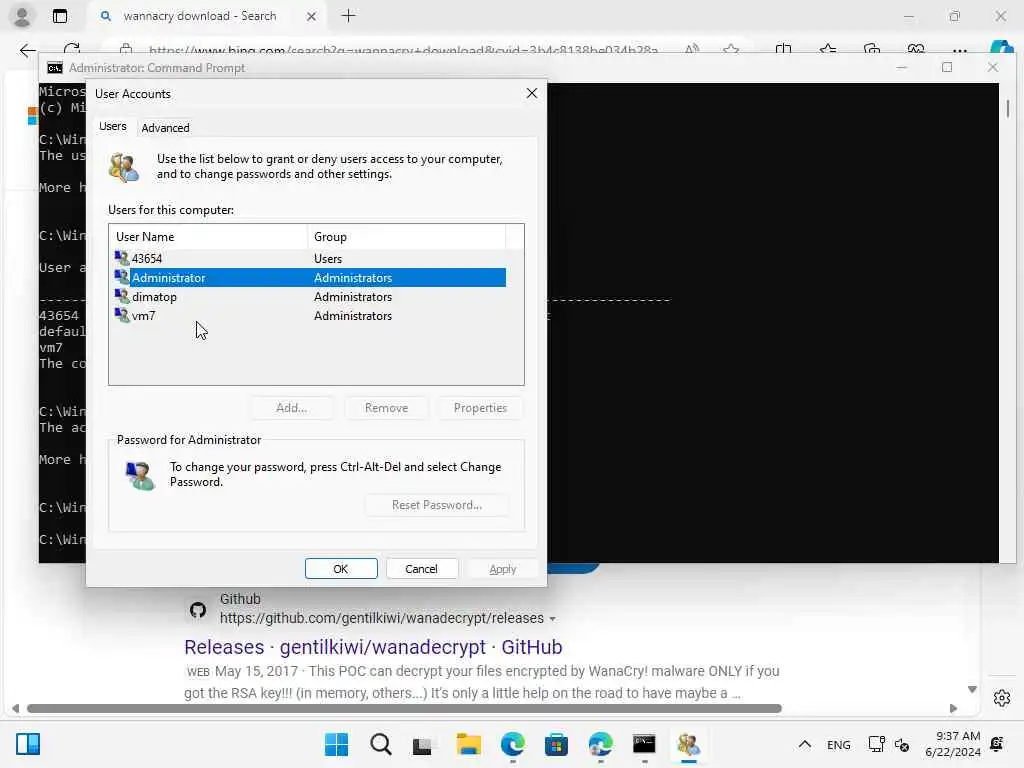Open page settings gear icon
Image resolution: width=1024 pixels, height=768 pixels.
pyautogui.click(x=1002, y=698)
